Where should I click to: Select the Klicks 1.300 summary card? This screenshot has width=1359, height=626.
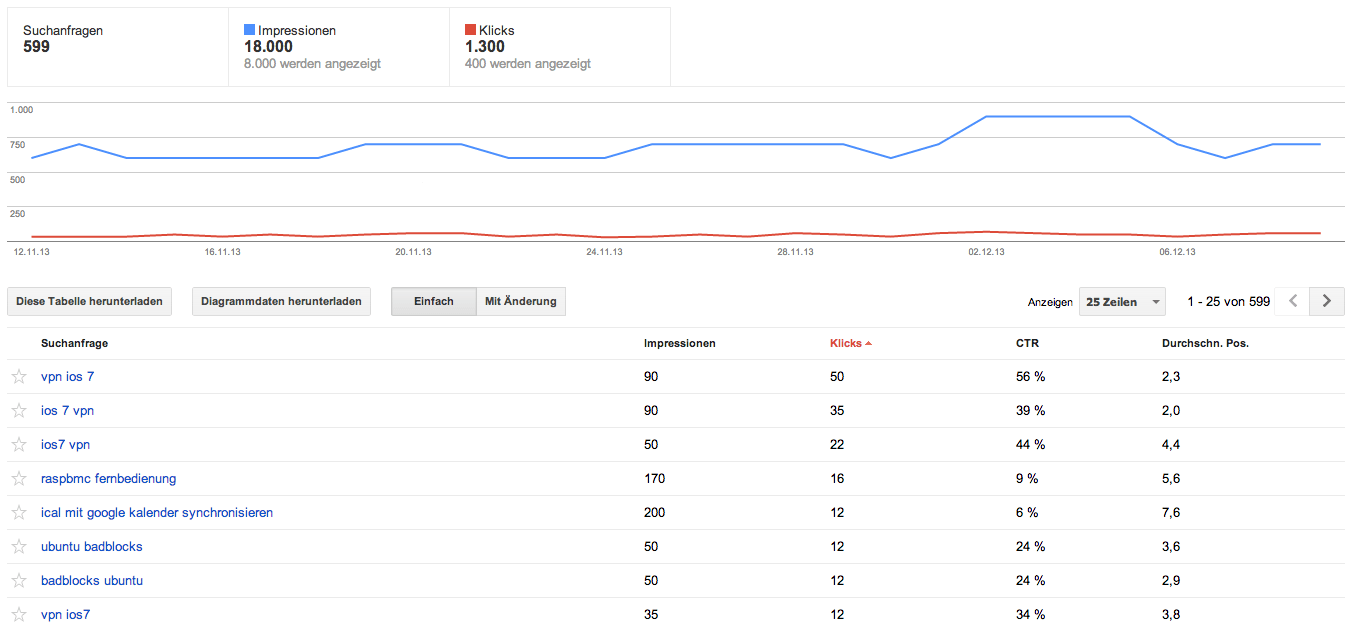pyautogui.click(x=560, y=47)
